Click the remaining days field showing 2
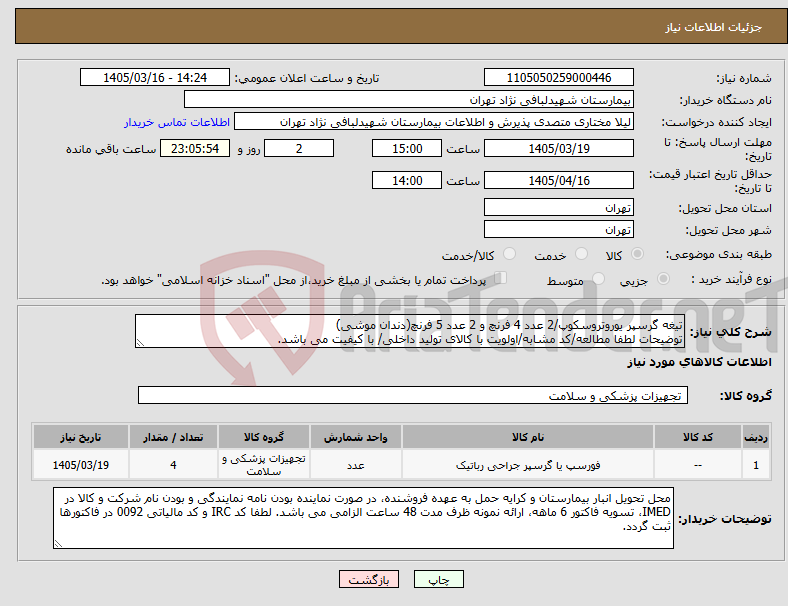 coord(299,148)
